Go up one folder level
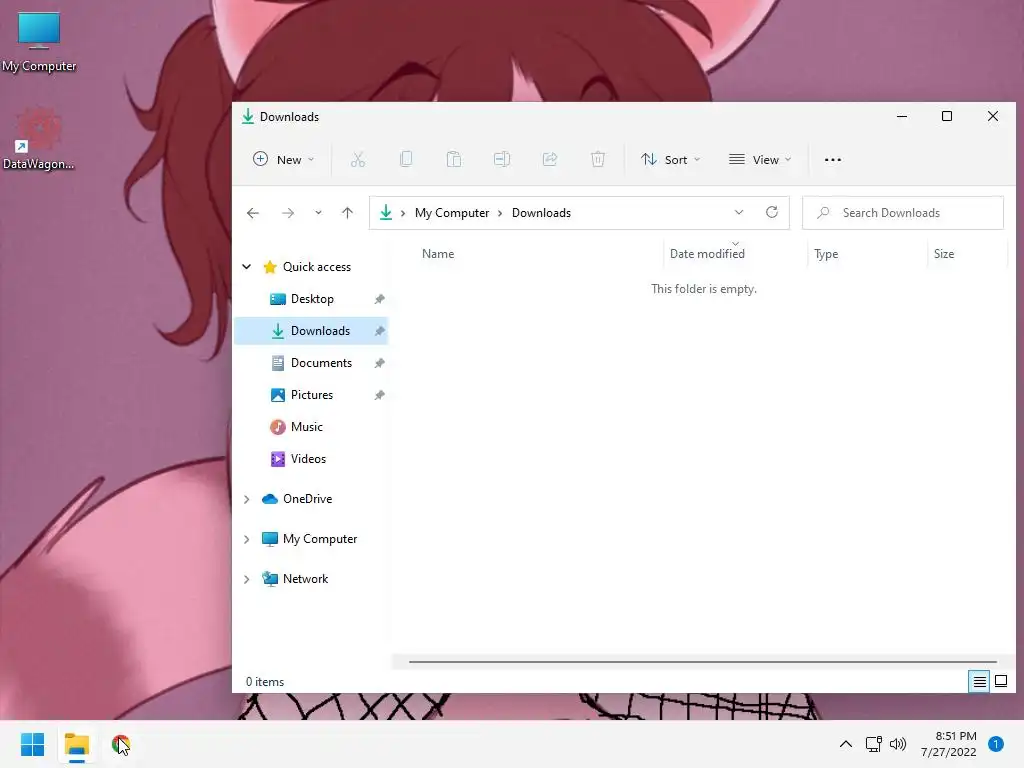This screenshot has height=768, width=1024. tap(347, 213)
